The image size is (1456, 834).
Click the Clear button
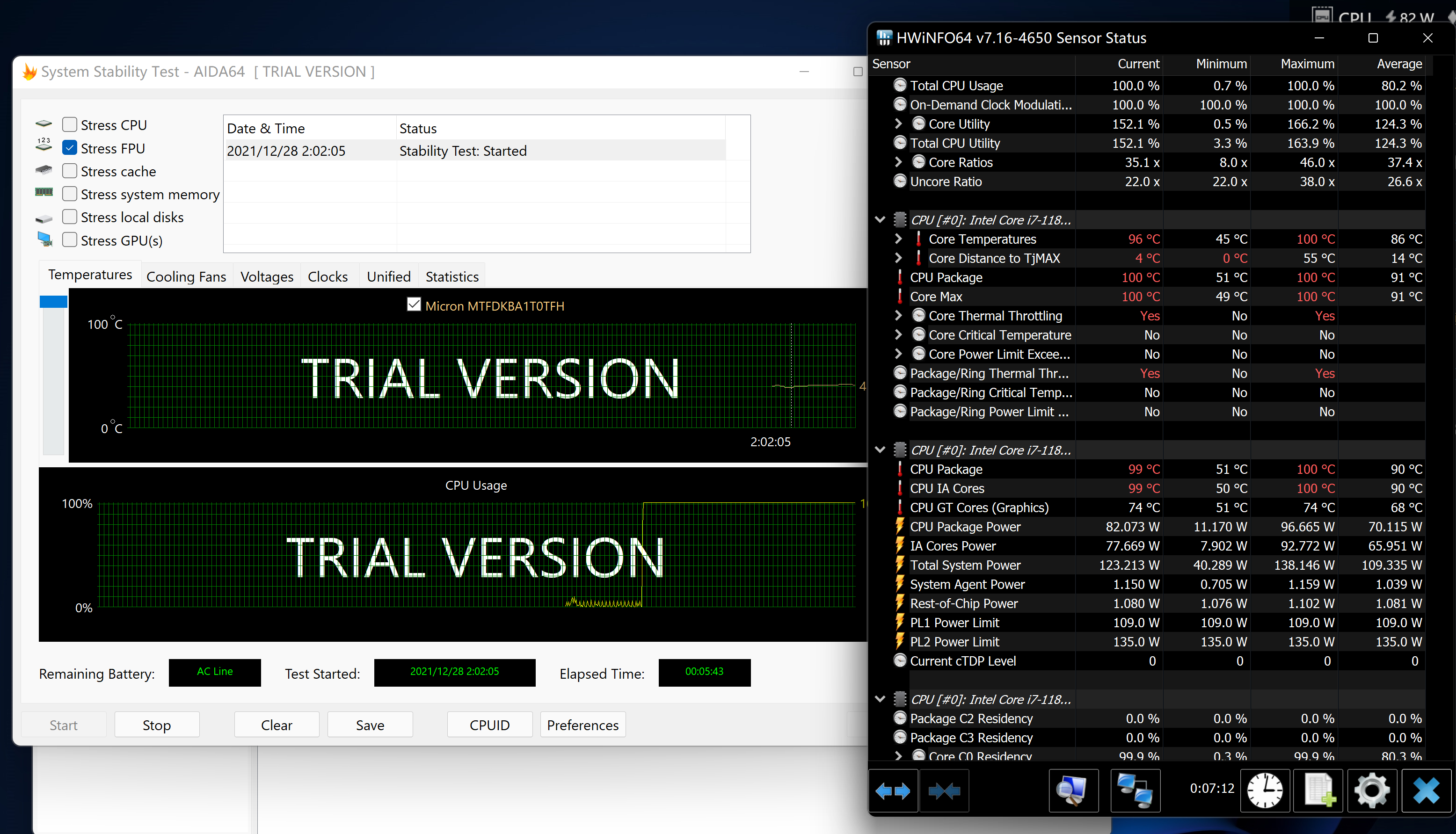tap(277, 725)
